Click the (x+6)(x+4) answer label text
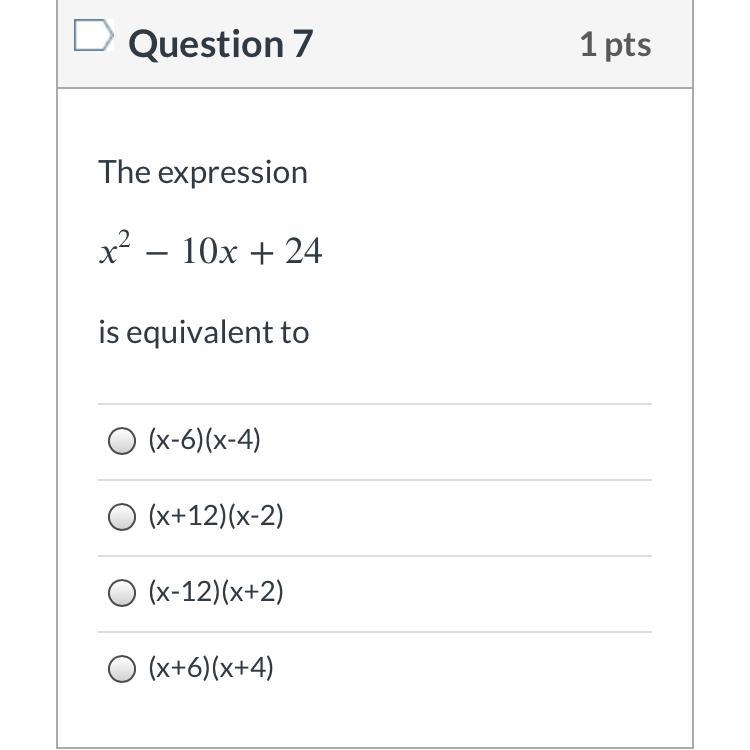Viewport: 750px width, 750px height. [x=210, y=667]
